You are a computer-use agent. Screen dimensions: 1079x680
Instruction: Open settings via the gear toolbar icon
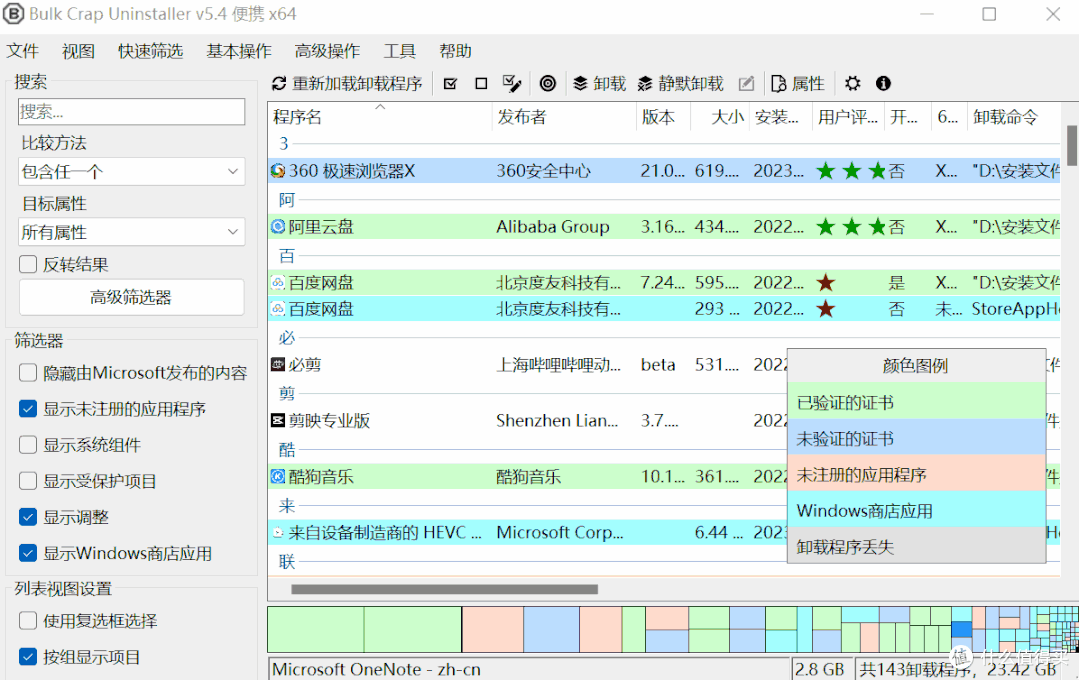coord(853,84)
